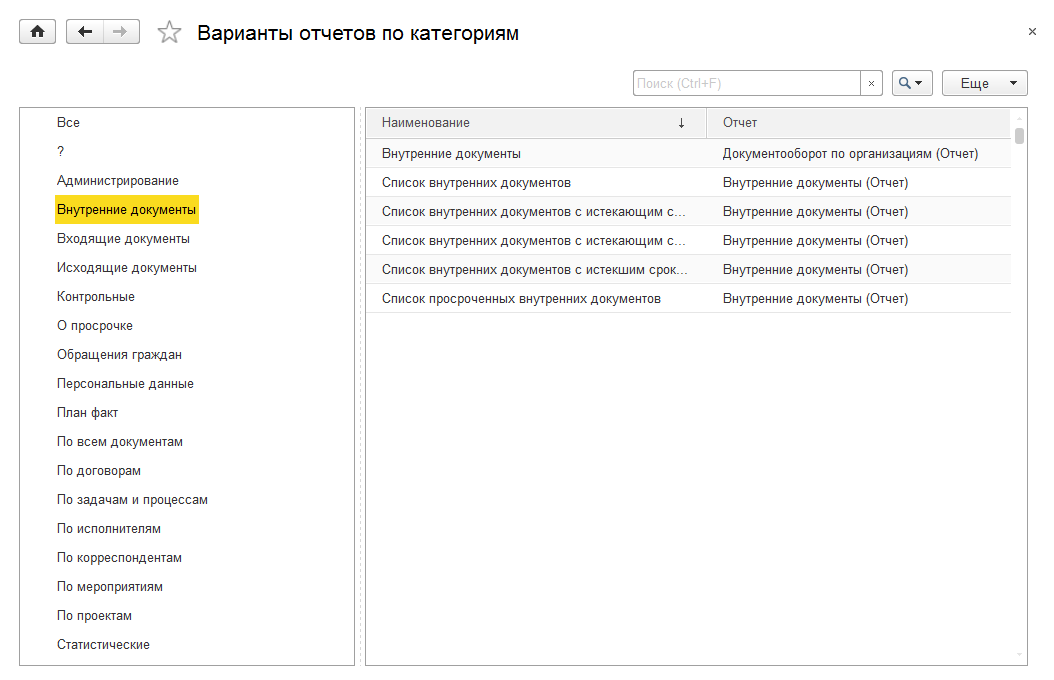Viewport: 1054px width, 680px height.
Task: Select the Список внутренних документов report
Action: coord(476,183)
